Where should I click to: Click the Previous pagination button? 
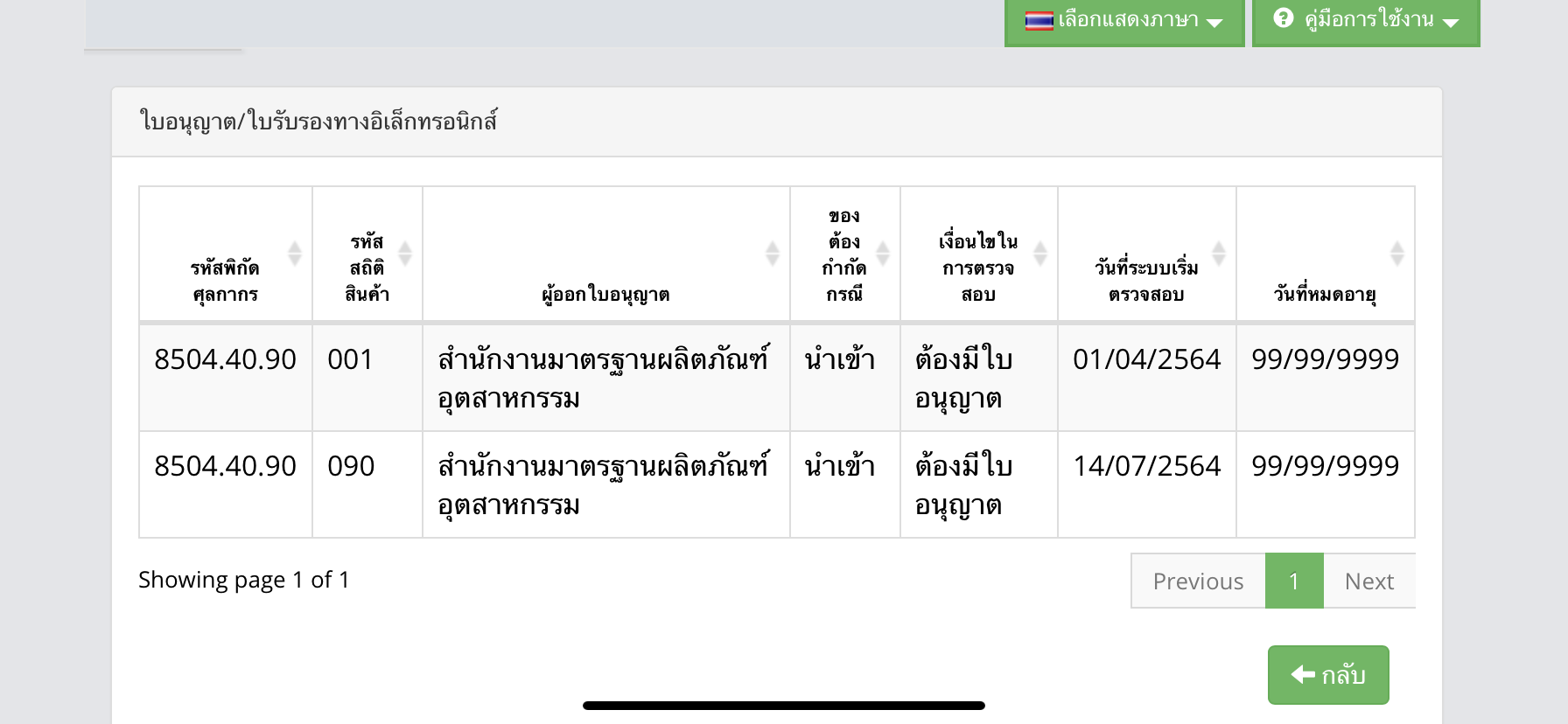pos(1198,581)
